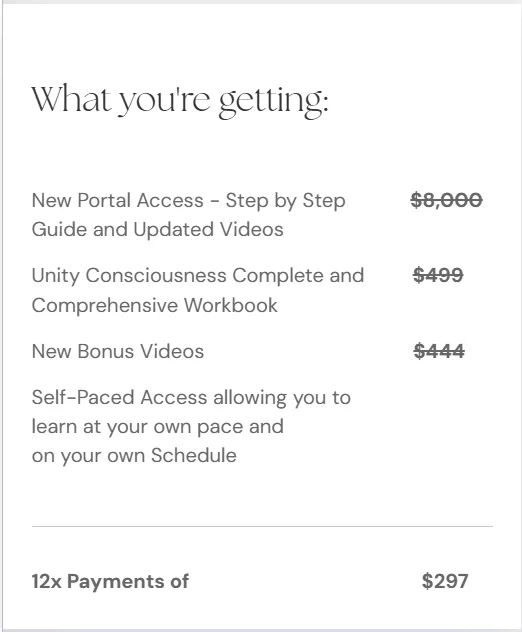Click the "on your own Schedule" line
This screenshot has height=632, width=522.
click(x=134, y=456)
